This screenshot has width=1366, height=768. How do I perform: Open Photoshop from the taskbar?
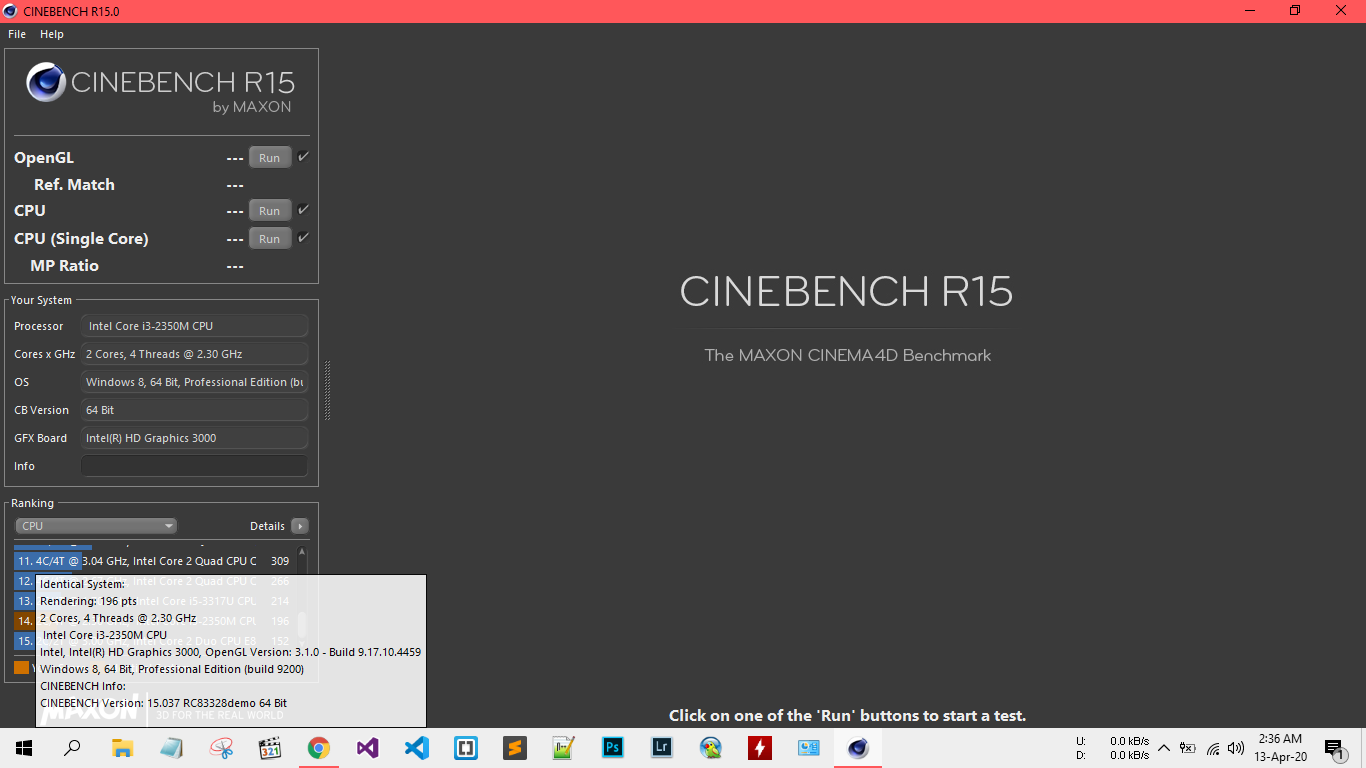point(613,748)
